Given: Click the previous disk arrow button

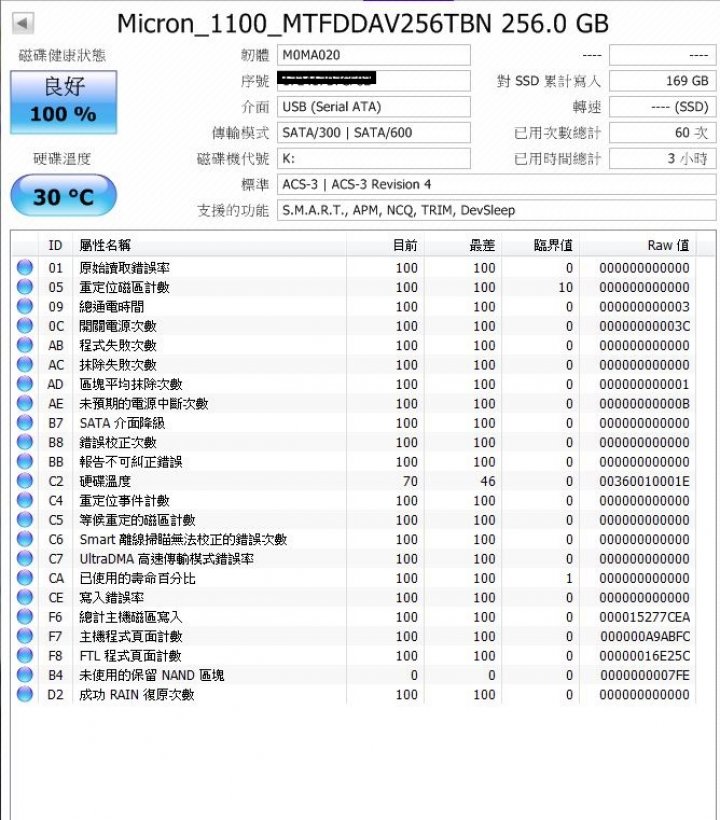Looking at the screenshot, I should tap(22, 22).
